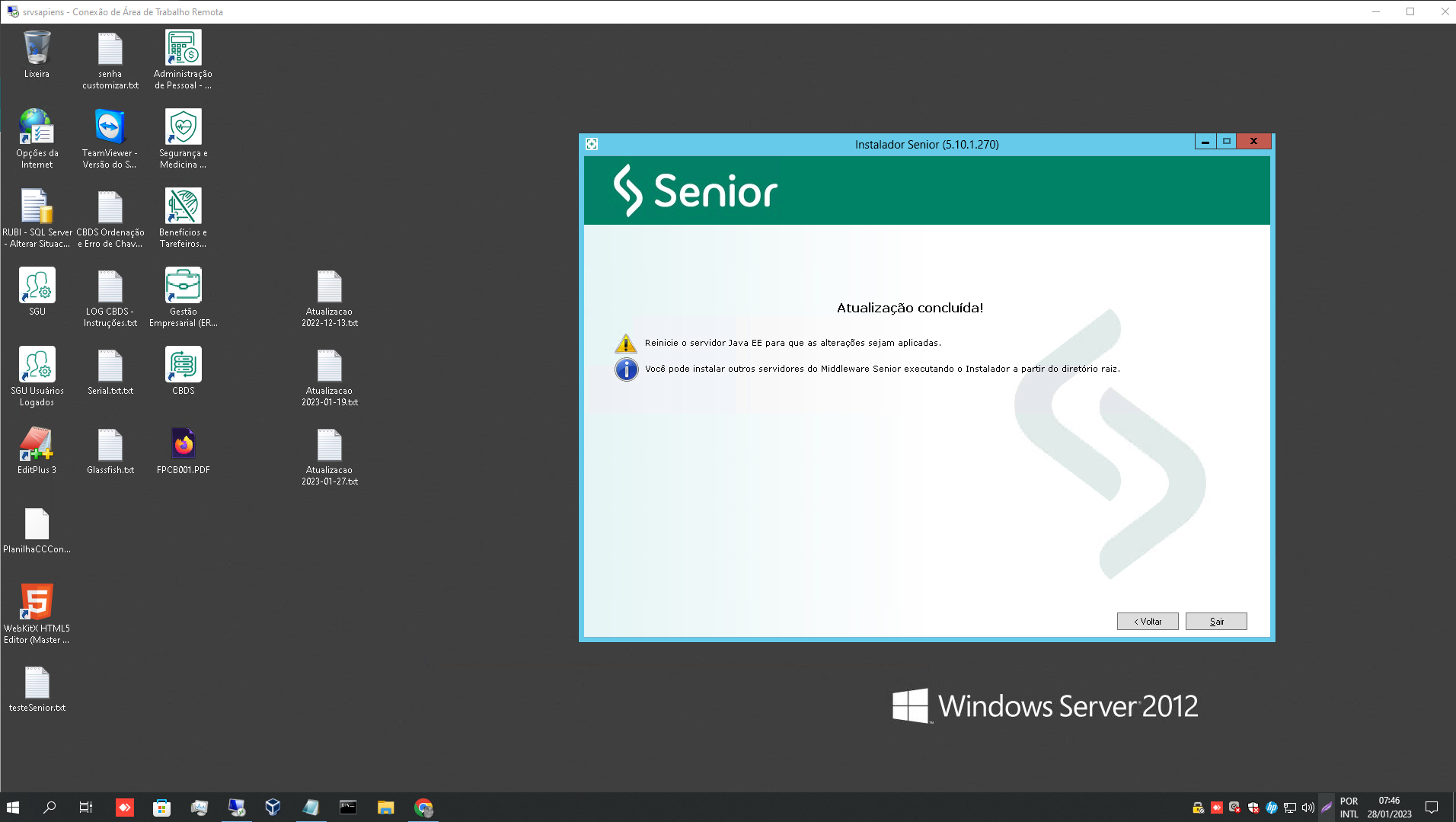The height and width of the screenshot is (822, 1456).
Task: Open Task View on the taskbar
Action: click(x=86, y=808)
